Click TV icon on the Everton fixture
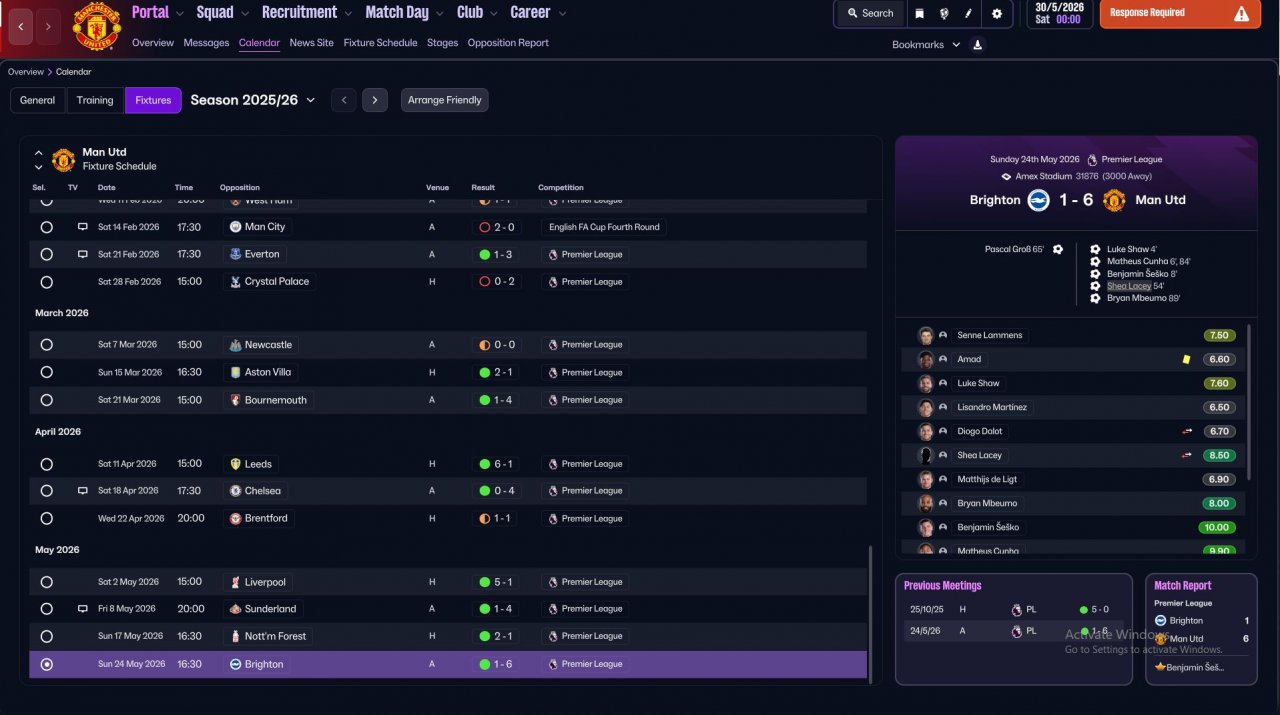Image resolution: width=1280 pixels, height=715 pixels. point(83,254)
